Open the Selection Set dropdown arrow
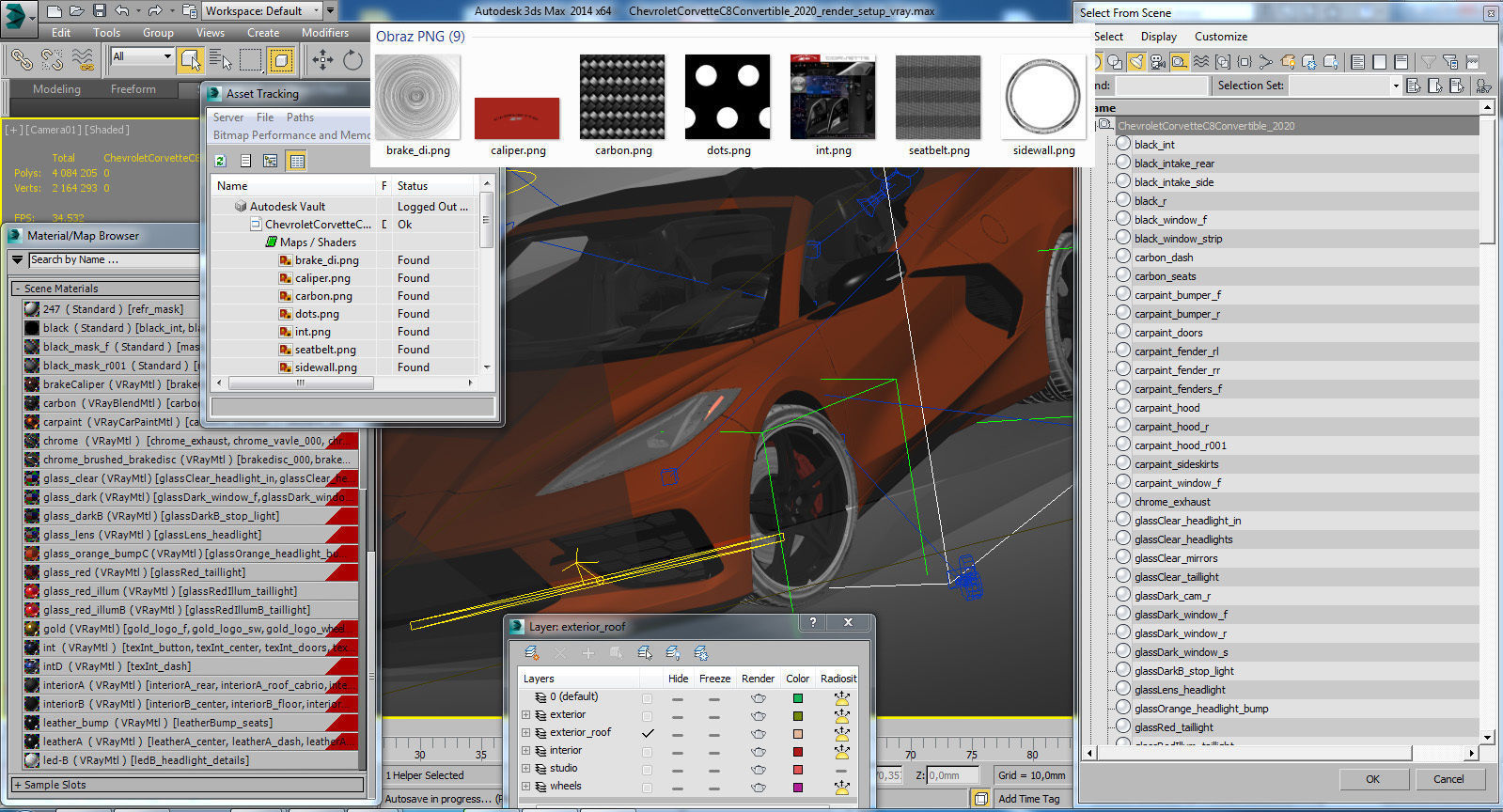The height and width of the screenshot is (812, 1503). 1396,86
